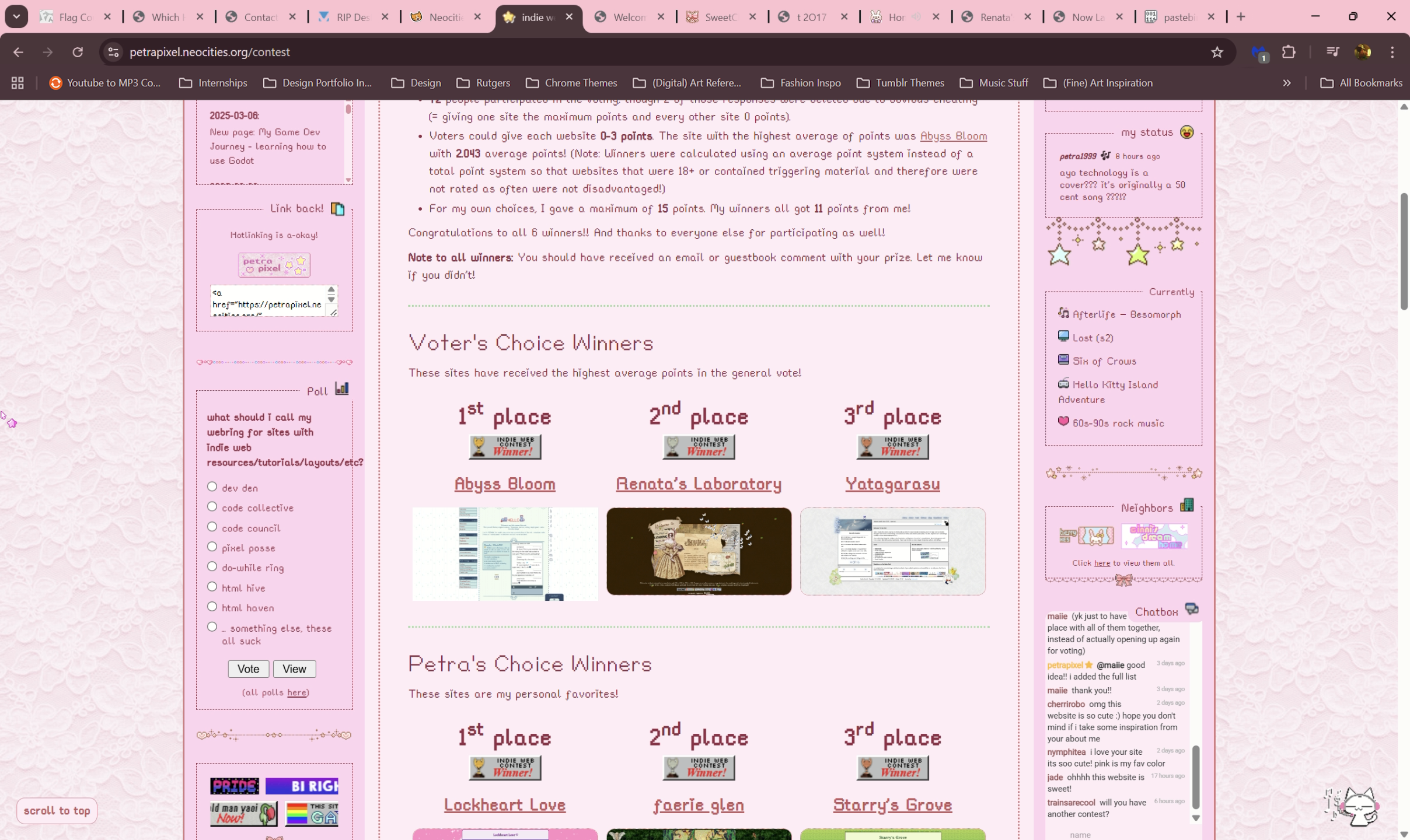Click the bar chart icon next to Poll
The width and height of the screenshot is (1410, 840).
point(341,388)
